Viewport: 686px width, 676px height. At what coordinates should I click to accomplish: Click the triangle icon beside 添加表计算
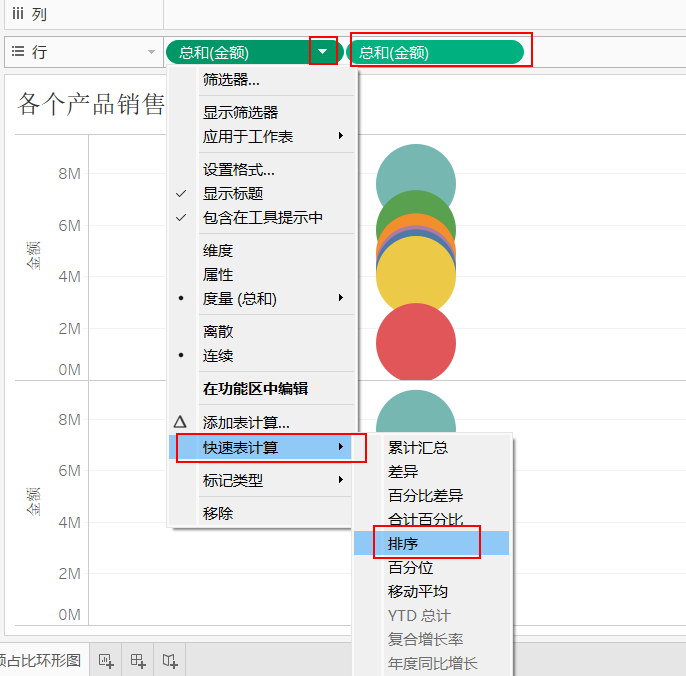click(180, 423)
